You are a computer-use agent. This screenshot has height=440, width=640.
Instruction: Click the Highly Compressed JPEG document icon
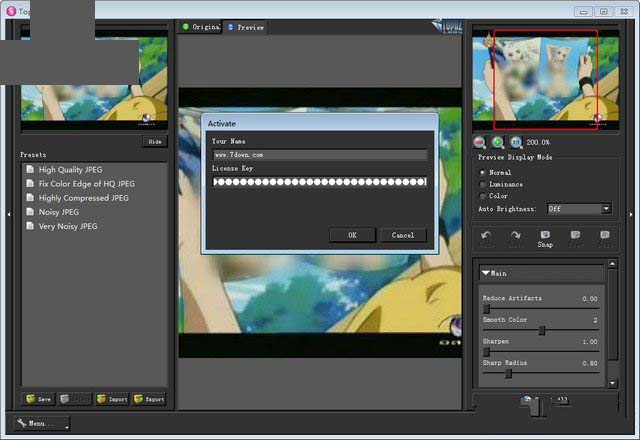point(30,198)
